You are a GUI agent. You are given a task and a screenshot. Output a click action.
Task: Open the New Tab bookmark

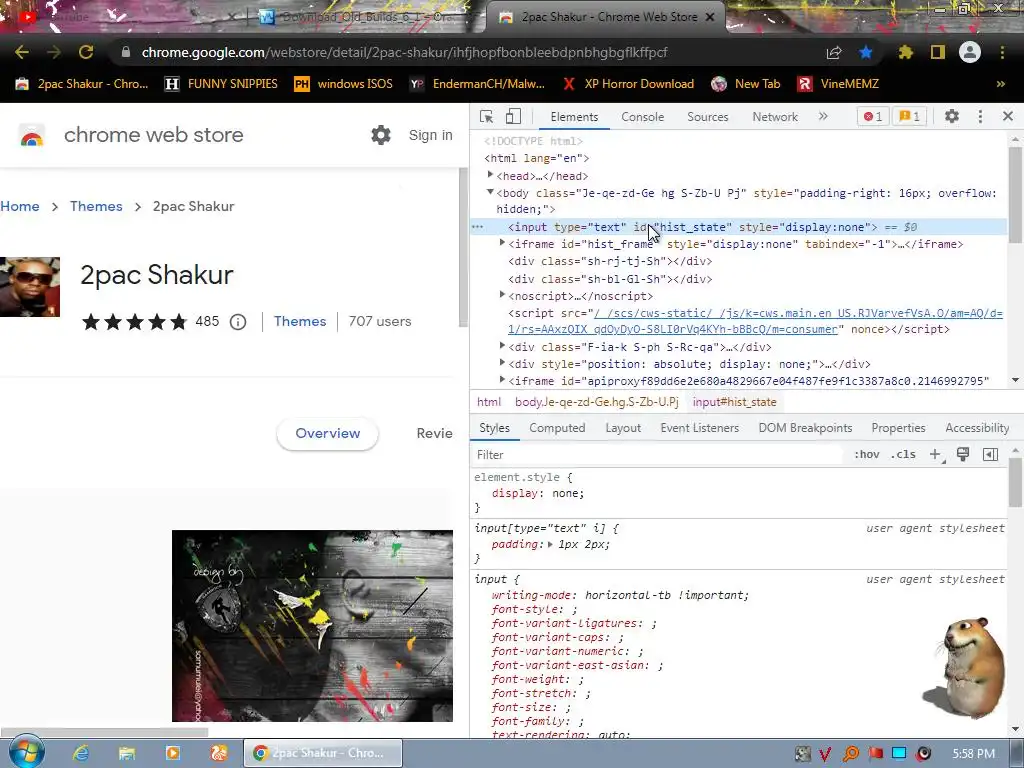746,84
